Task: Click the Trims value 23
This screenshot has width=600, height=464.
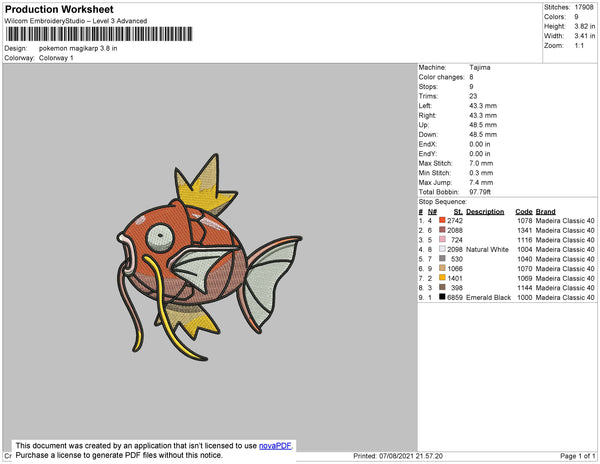Action: point(473,96)
